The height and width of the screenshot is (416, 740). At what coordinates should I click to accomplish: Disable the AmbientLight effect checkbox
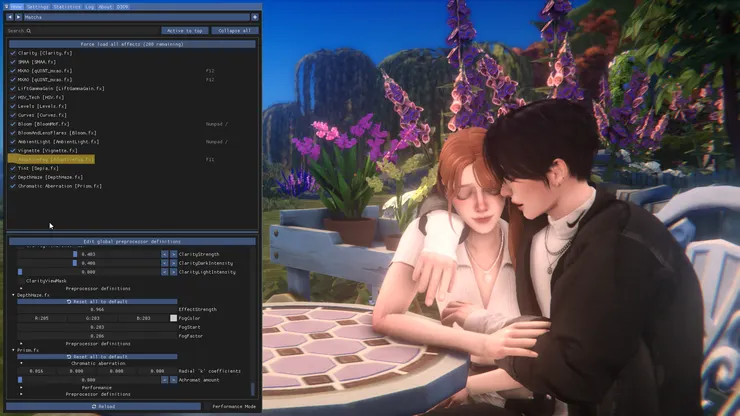(x=13, y=142)
